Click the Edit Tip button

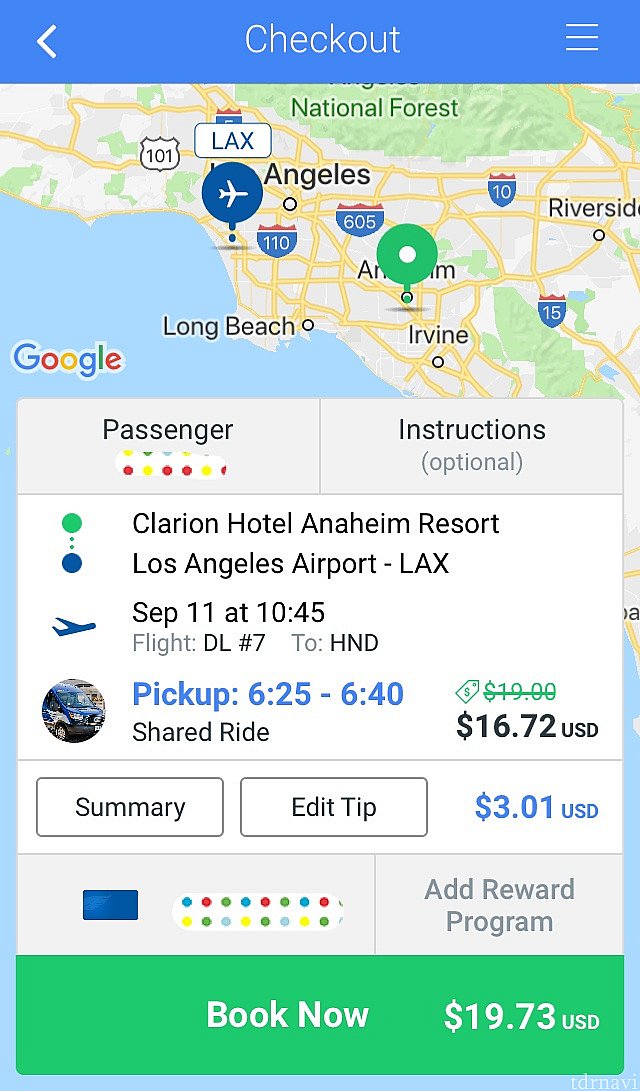pyautogui.click(x=334, y=807)
